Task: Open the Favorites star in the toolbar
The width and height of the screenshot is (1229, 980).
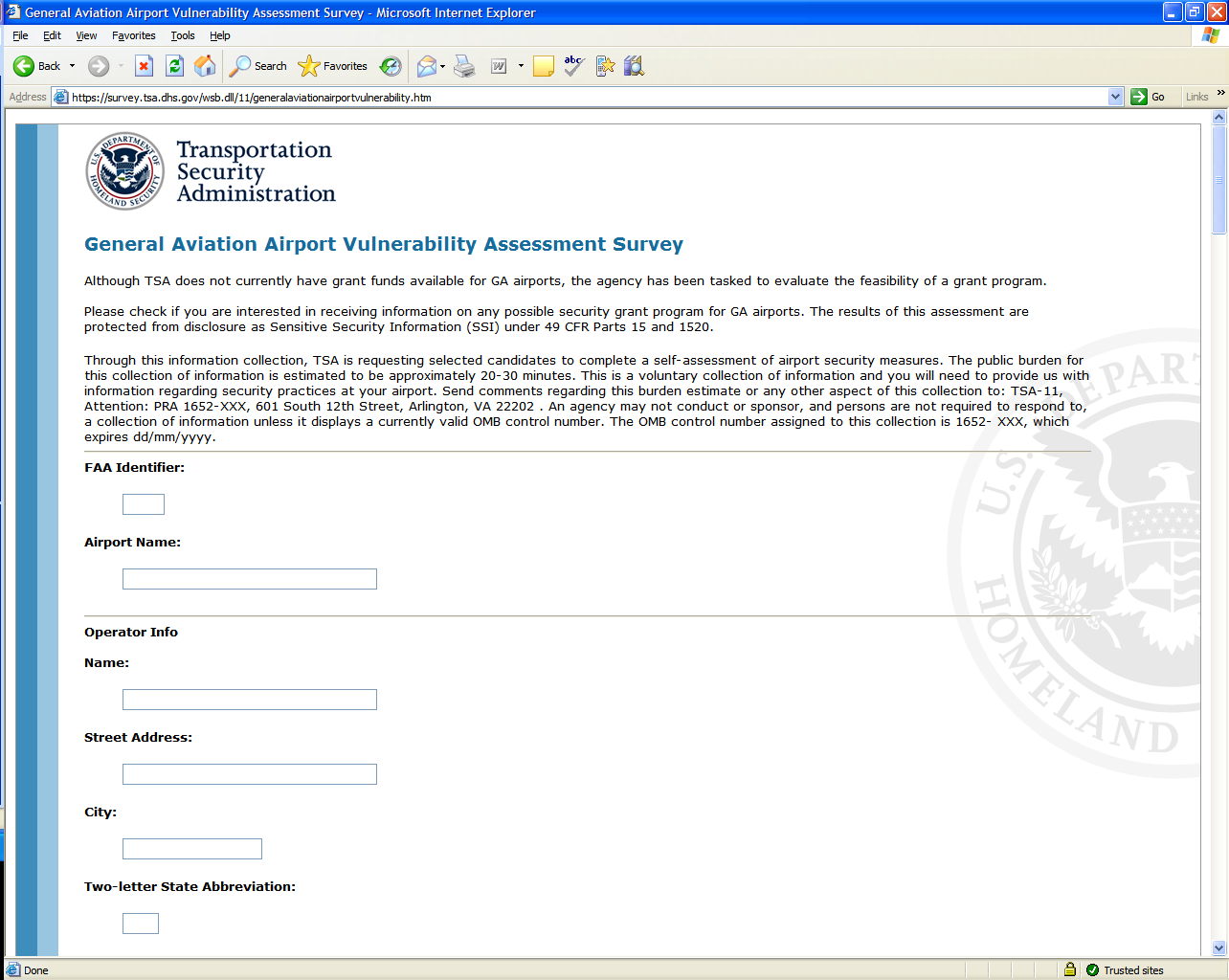Action: (332, 66)
